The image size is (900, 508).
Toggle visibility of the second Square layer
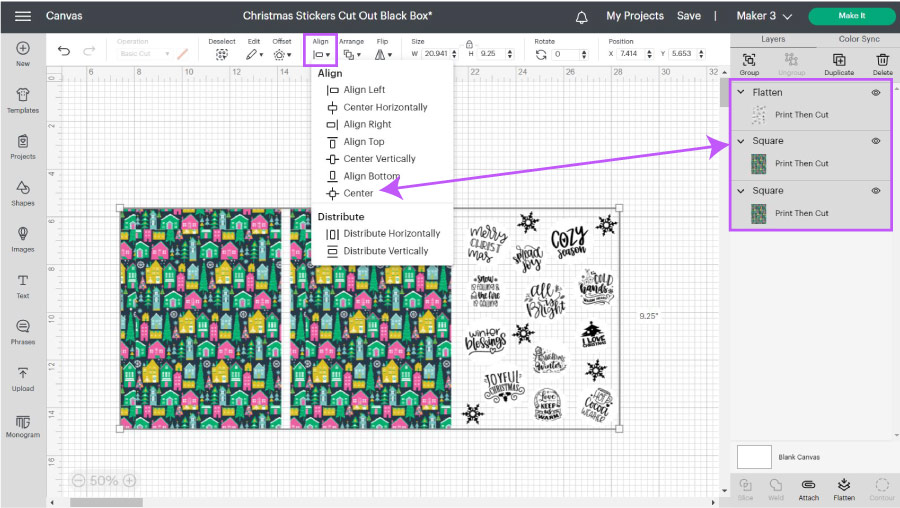(x=876, y=190)
